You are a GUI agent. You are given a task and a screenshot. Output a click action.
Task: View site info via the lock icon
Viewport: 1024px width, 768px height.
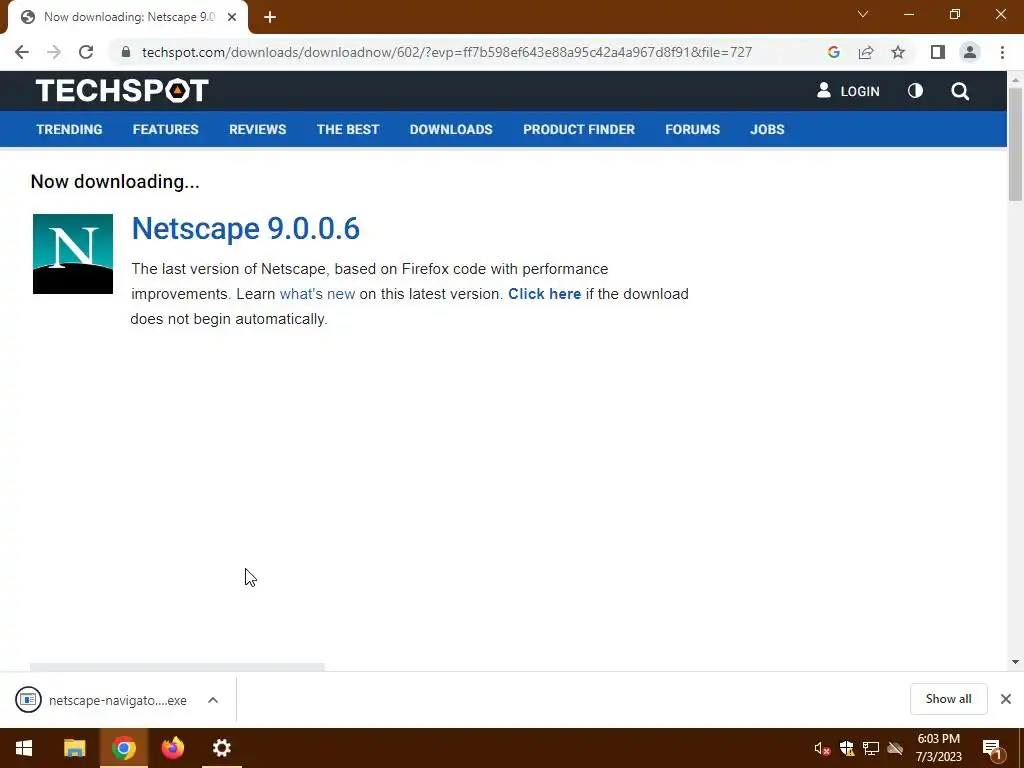[125, 52]
